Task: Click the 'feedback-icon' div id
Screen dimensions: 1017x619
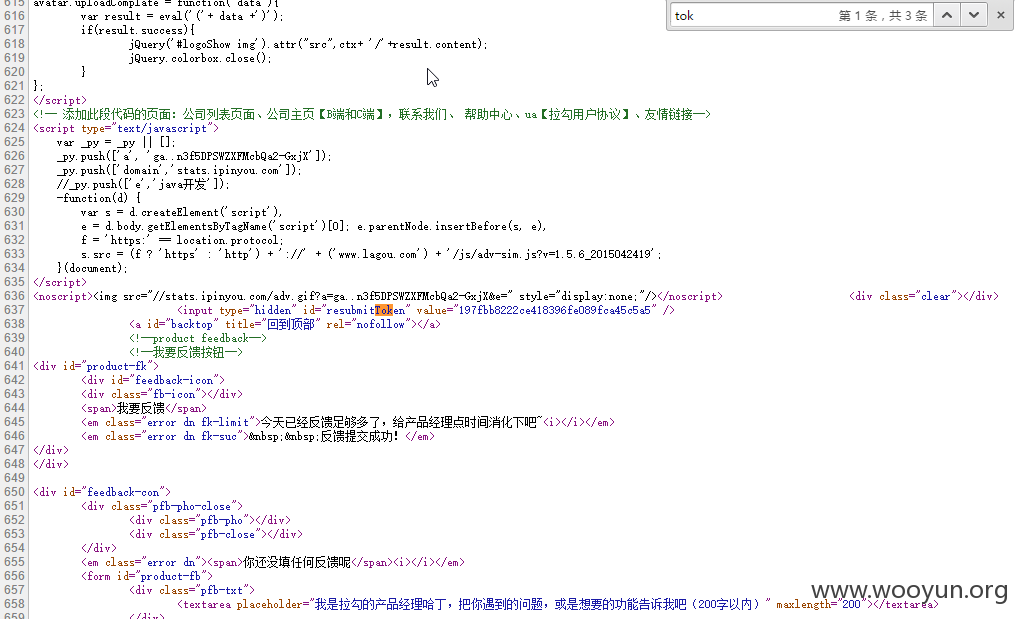Action: point(174,380)
